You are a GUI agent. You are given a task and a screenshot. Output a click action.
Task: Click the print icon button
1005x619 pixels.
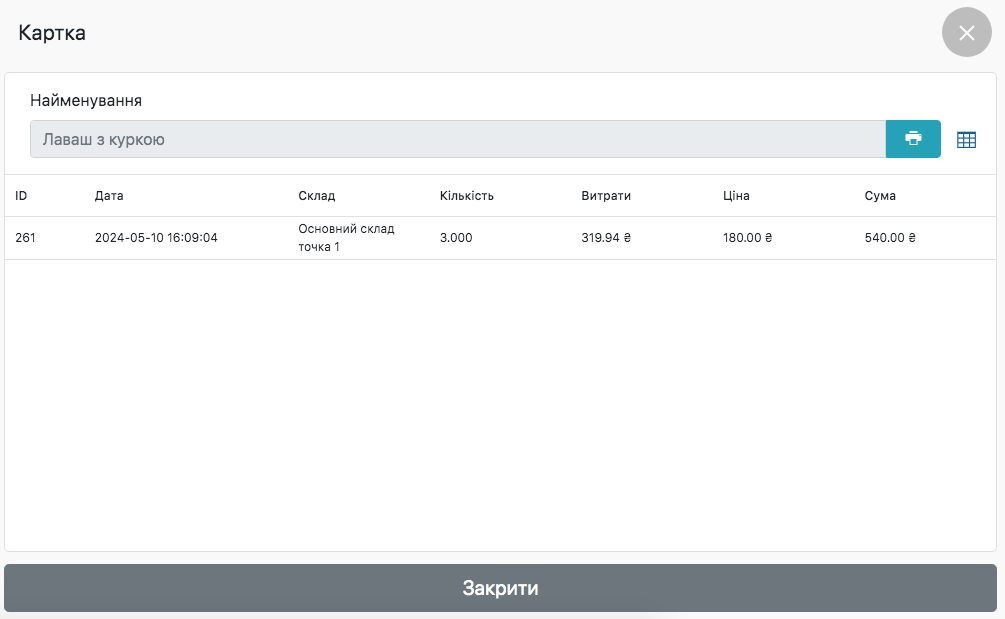[913, 139]
